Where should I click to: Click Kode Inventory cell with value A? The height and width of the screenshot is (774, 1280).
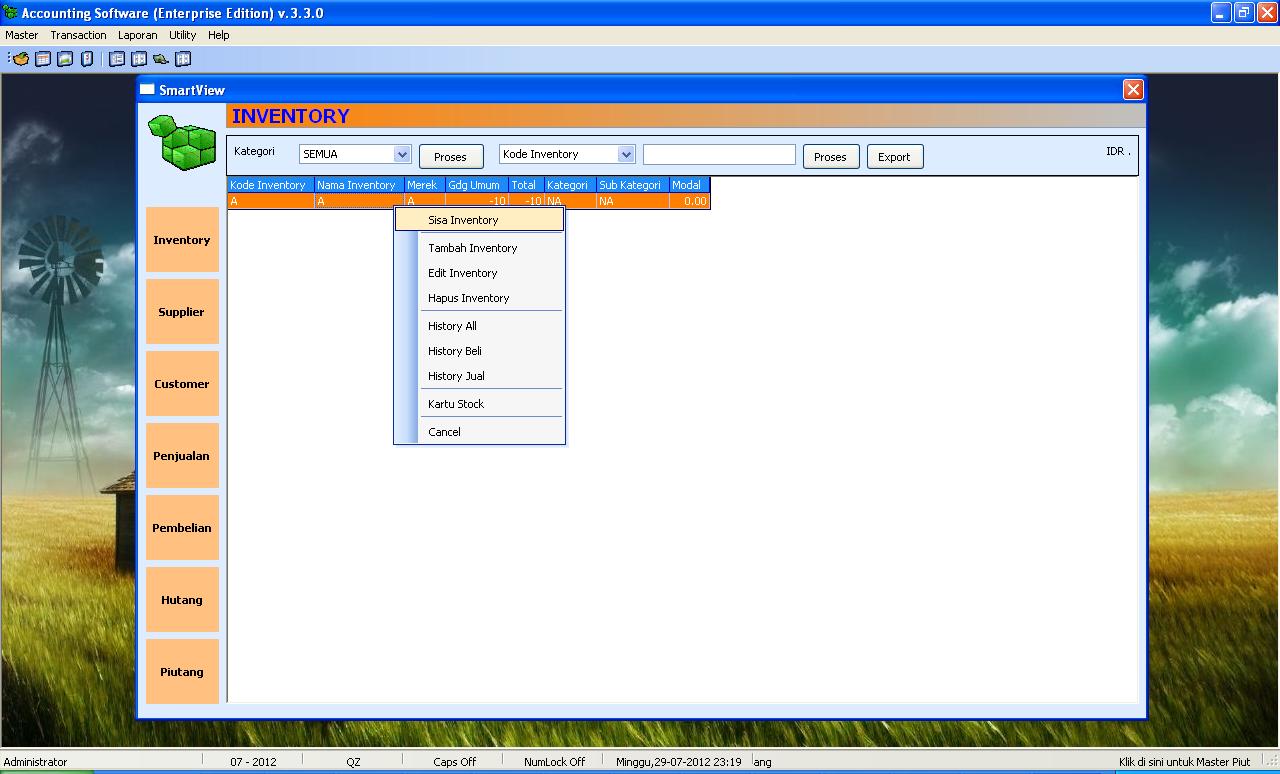click(x=271, y=201)
